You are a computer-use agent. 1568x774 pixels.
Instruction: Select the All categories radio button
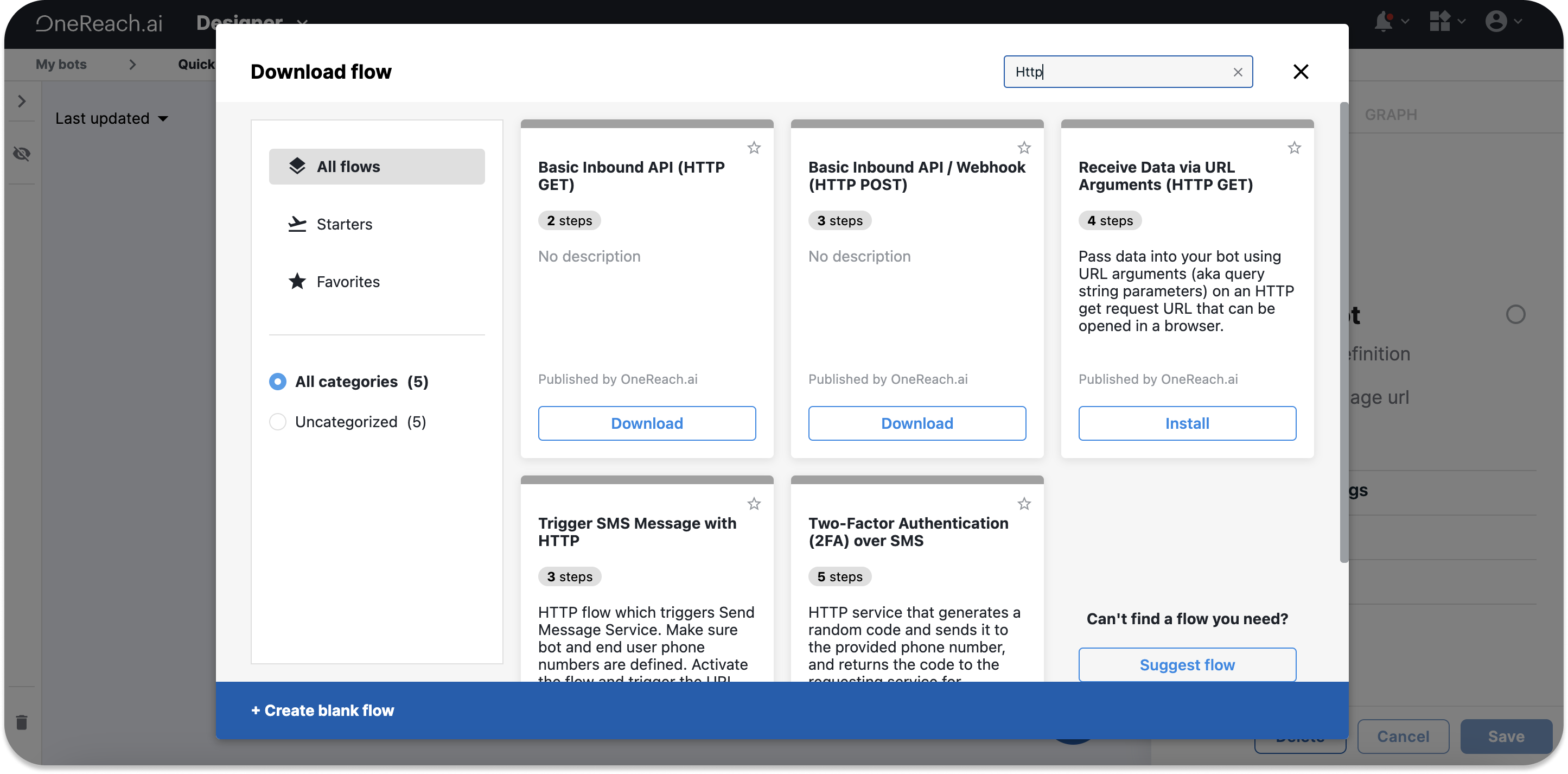(x=278, y=382)
